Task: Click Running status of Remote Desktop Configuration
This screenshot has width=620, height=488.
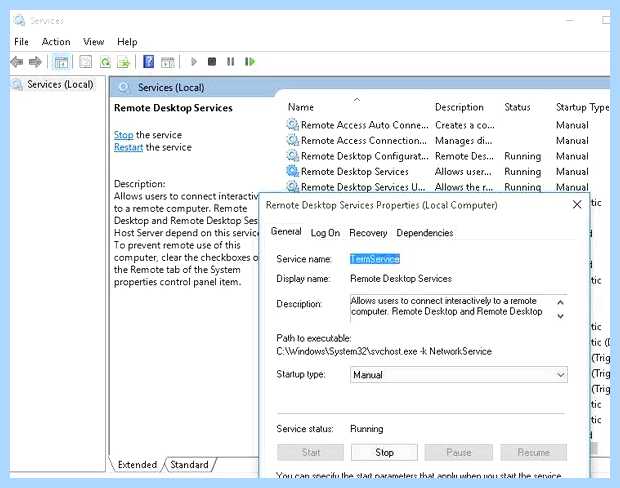Action: pyautogui.click(x=522, y=156)
